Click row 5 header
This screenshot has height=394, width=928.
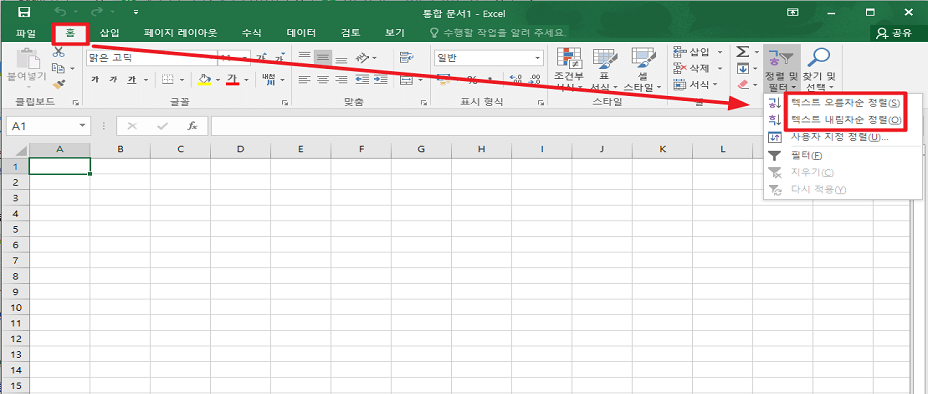(x=16, y=229)
